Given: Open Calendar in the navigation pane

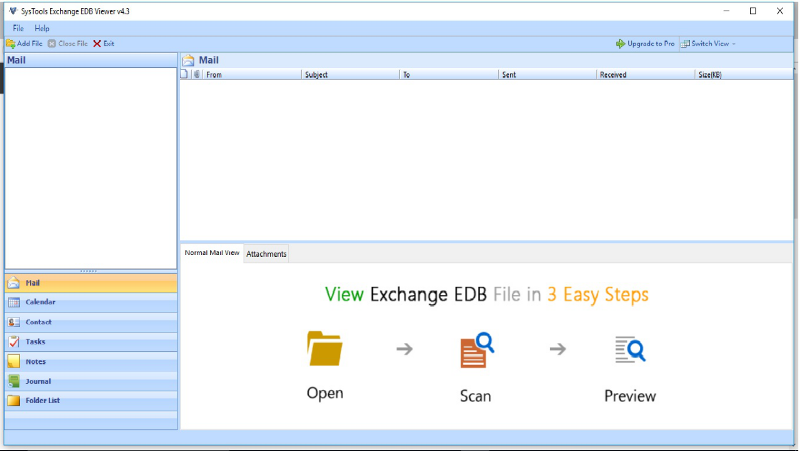Looking at the screenshot, I should click(x=91, y=302).
